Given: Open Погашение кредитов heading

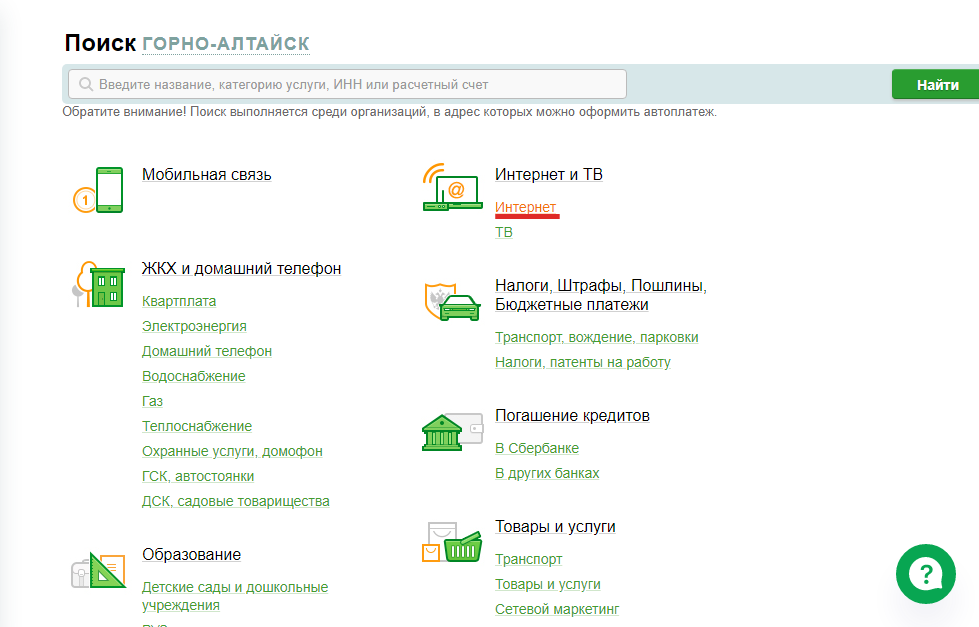Looking at the screenshot, I should pyautogui.click(x=573, y=416).
